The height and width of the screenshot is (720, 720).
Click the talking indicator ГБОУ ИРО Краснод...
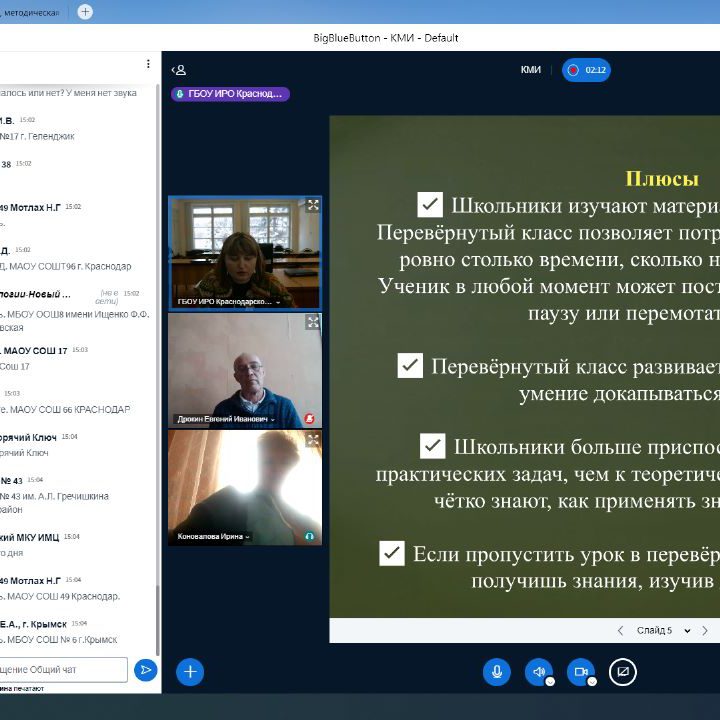(231, 94)
